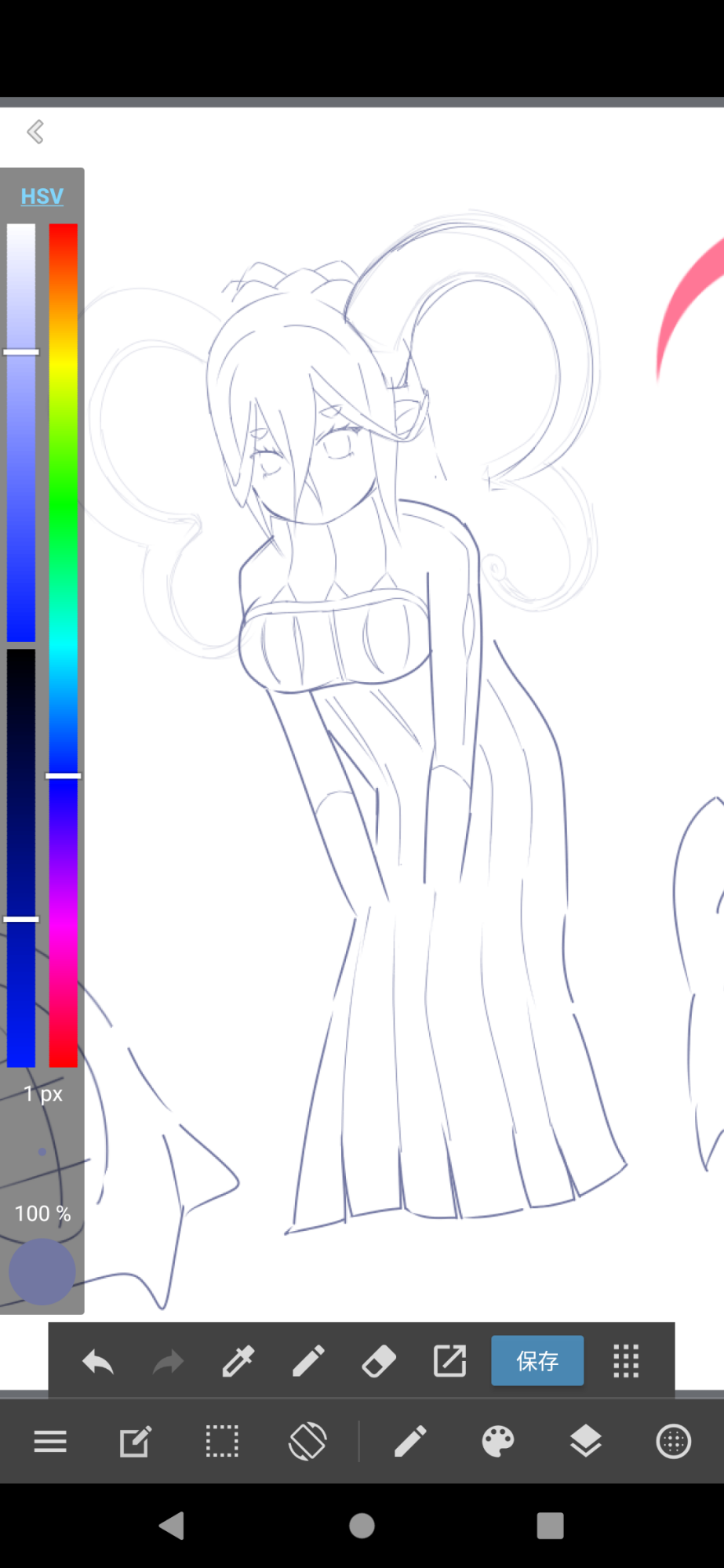
Task: Open the circular dotted materials icon
Action: pyautogui.click(x=673, y=1441)
